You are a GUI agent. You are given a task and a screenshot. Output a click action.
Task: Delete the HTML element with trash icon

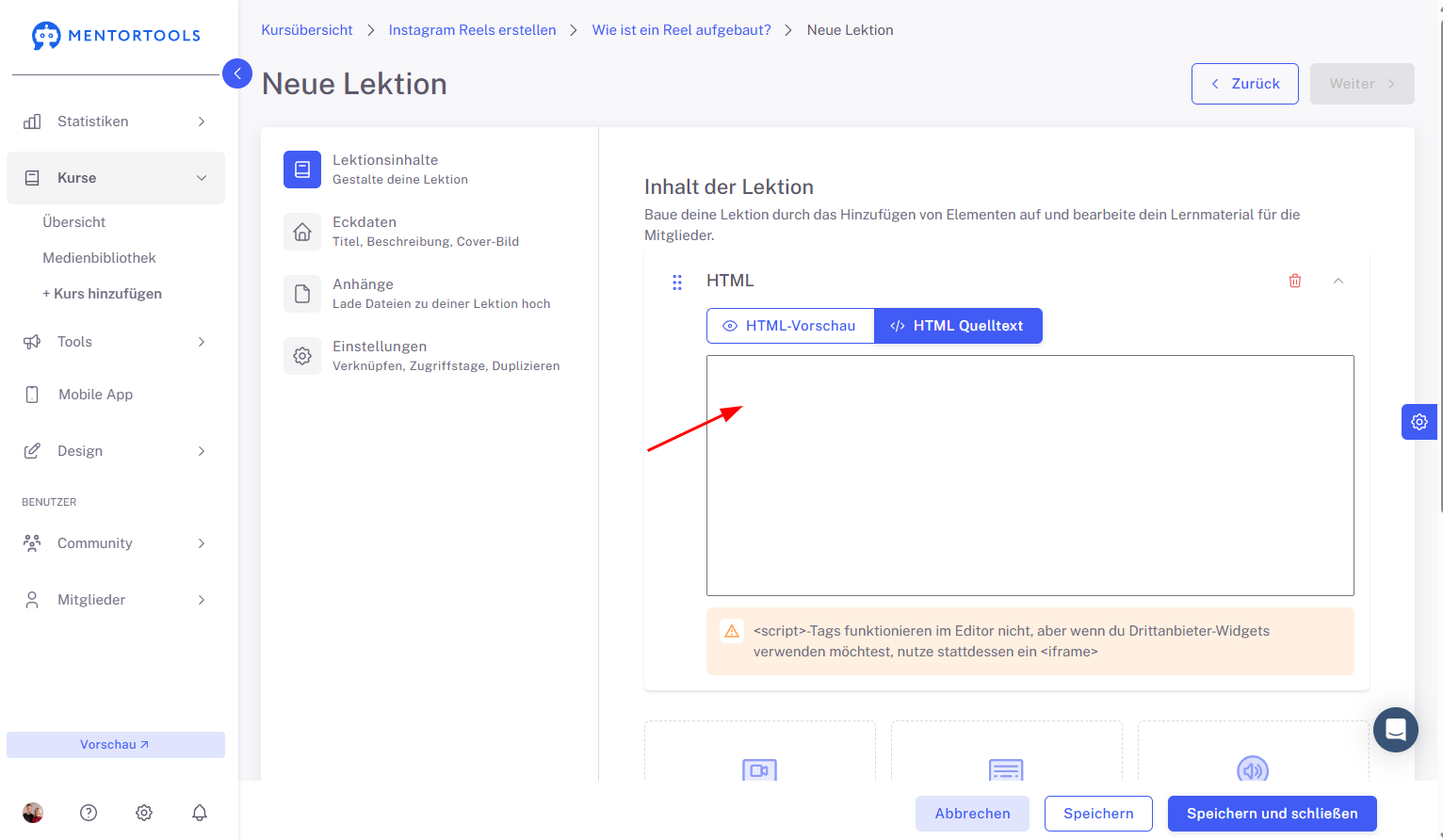click(1295, 281)
